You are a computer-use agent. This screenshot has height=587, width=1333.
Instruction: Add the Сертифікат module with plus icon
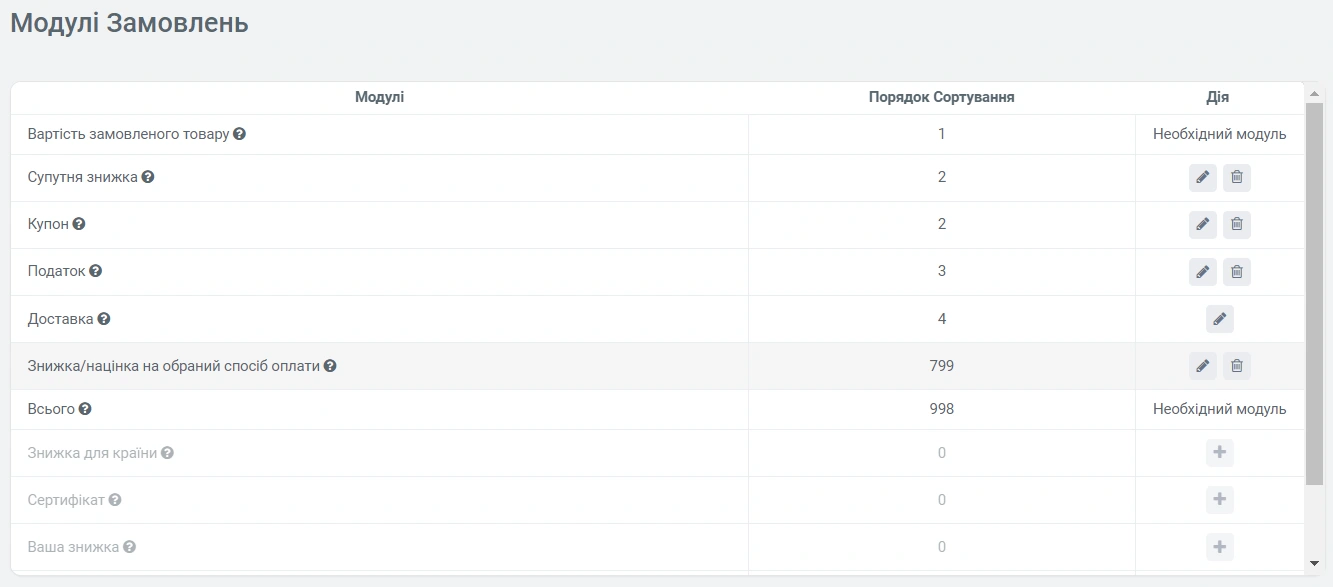1220,500
